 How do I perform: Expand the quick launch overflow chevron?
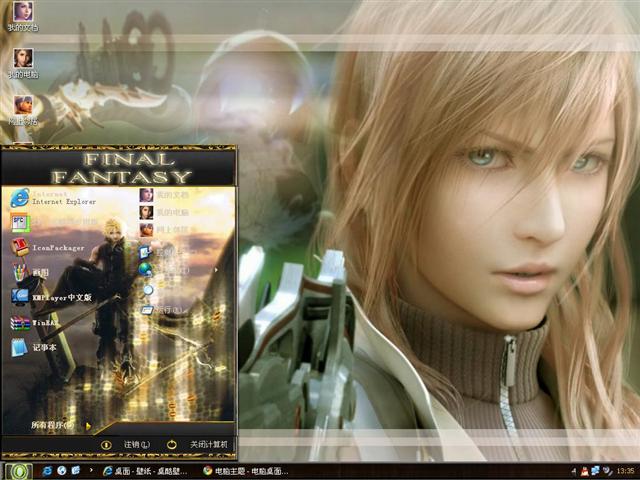(91, 470)
